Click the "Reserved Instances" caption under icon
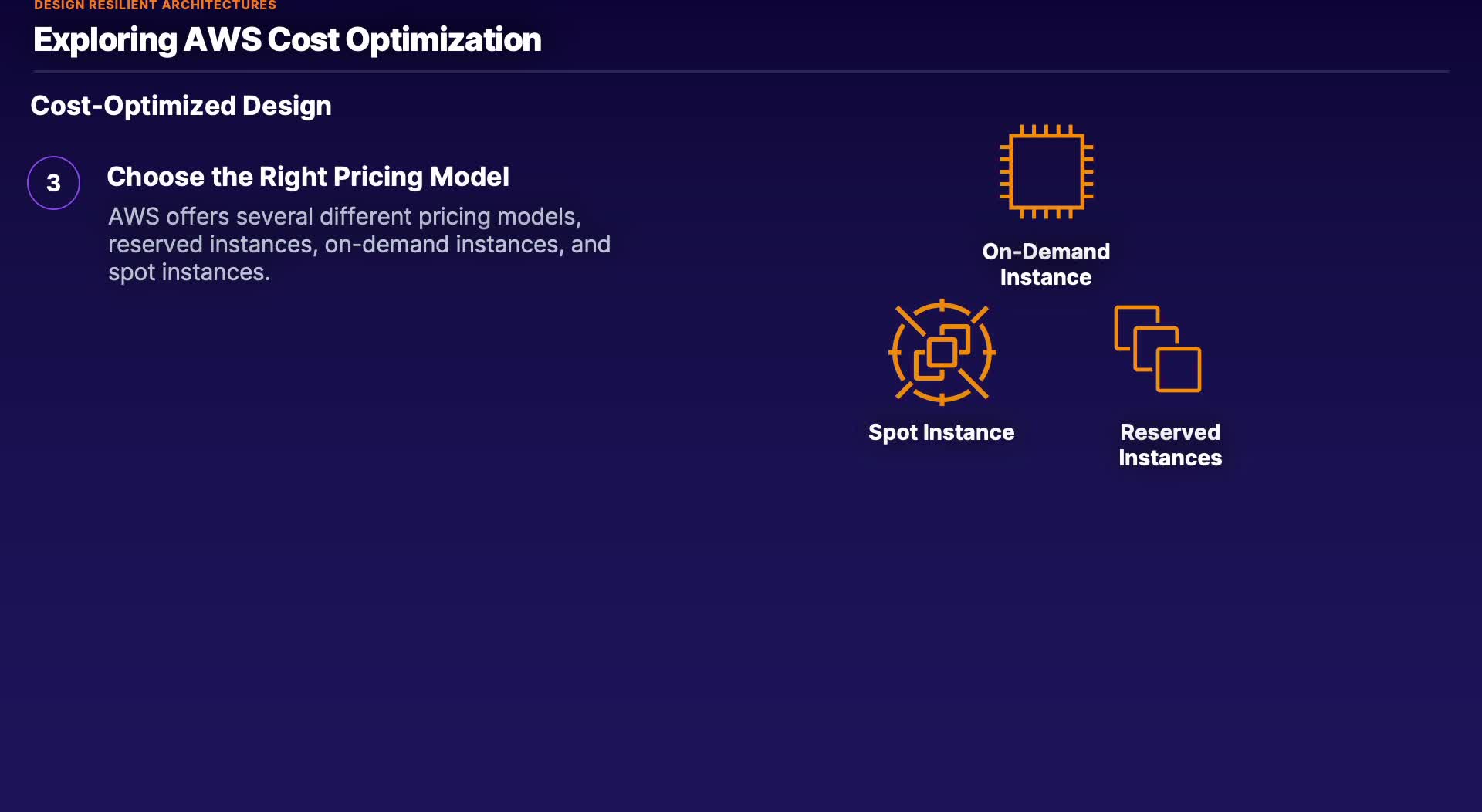Viewport: 1482px width, 812px height. [x=1170, y=445]
